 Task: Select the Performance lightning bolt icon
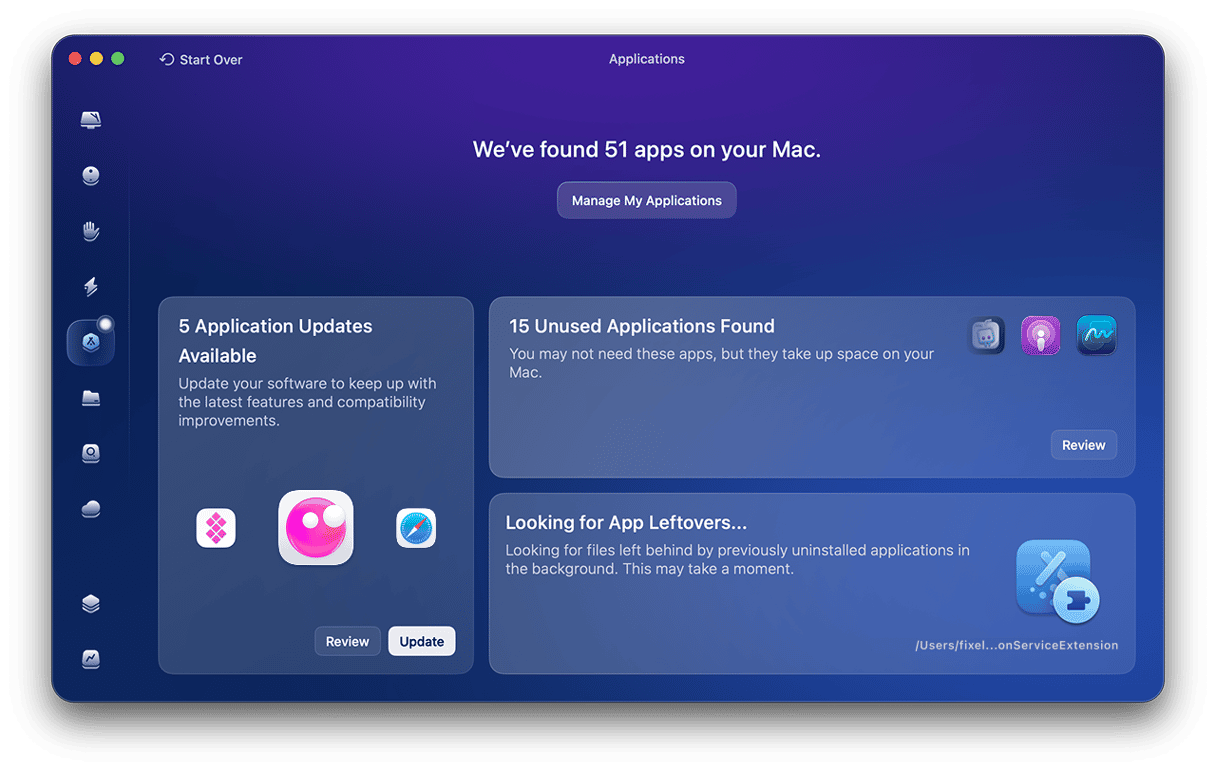click(91, 287)
